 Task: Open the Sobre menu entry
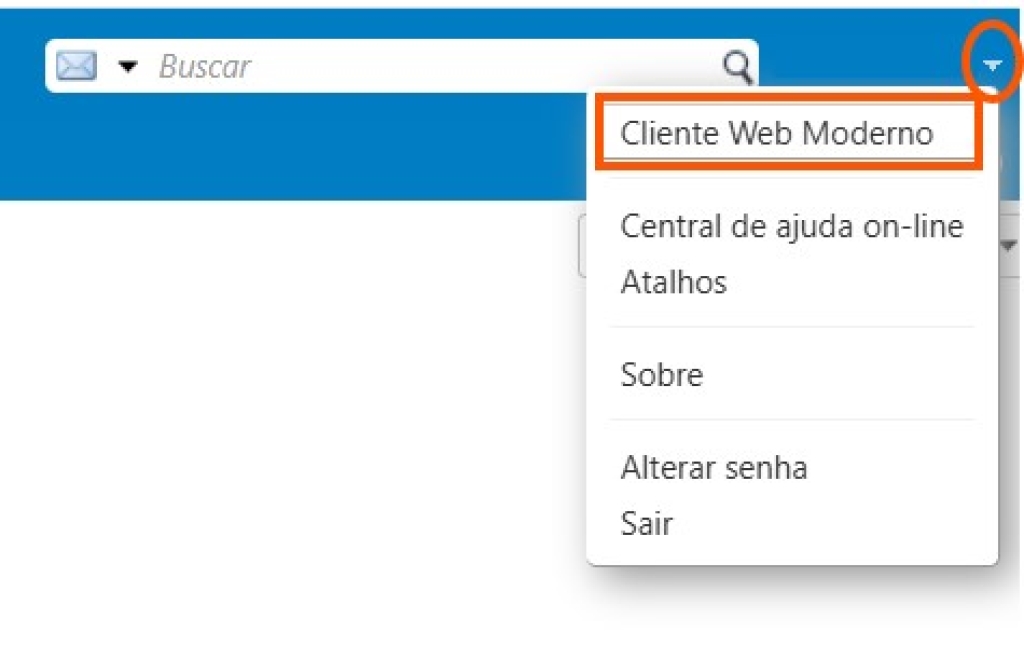pos(661,375)
